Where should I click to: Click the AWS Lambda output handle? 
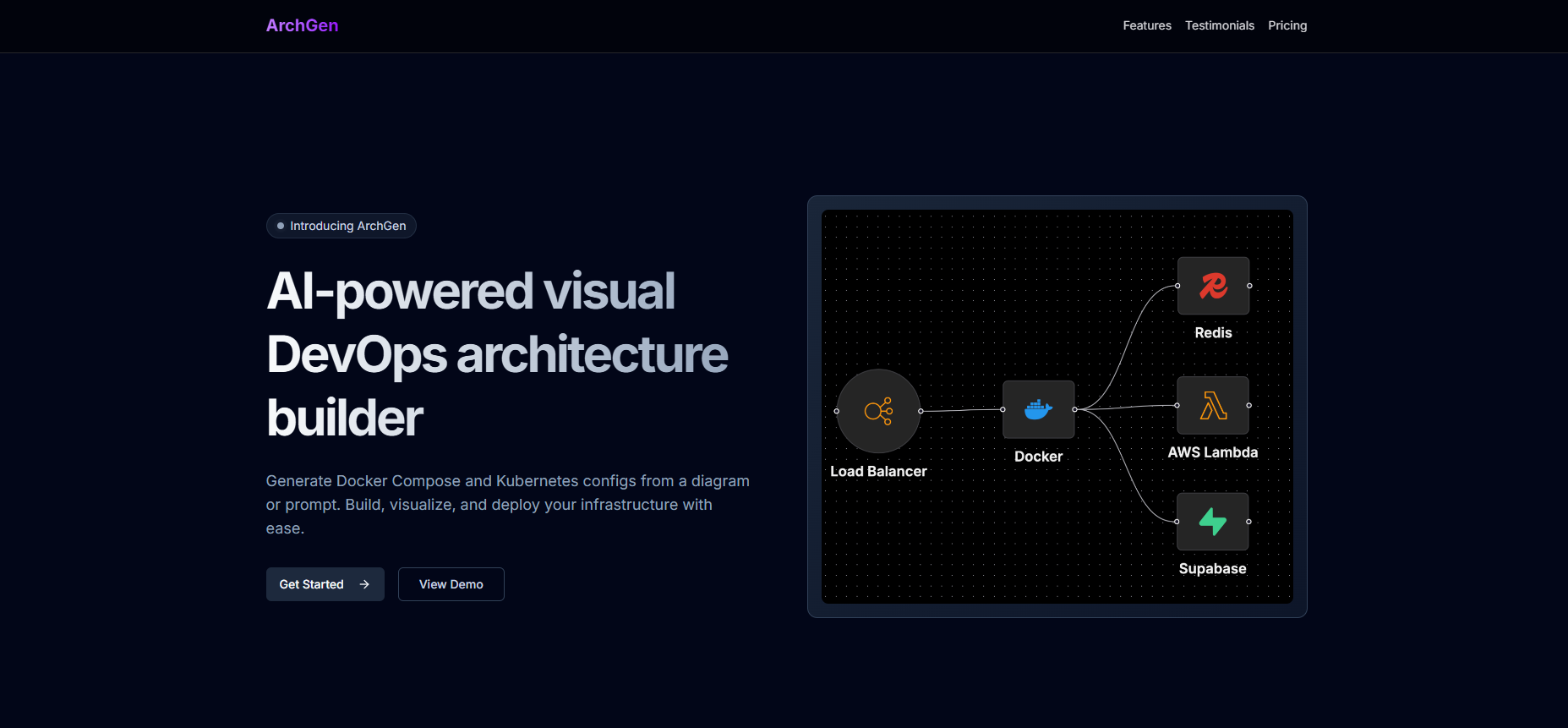(1248, 405)
